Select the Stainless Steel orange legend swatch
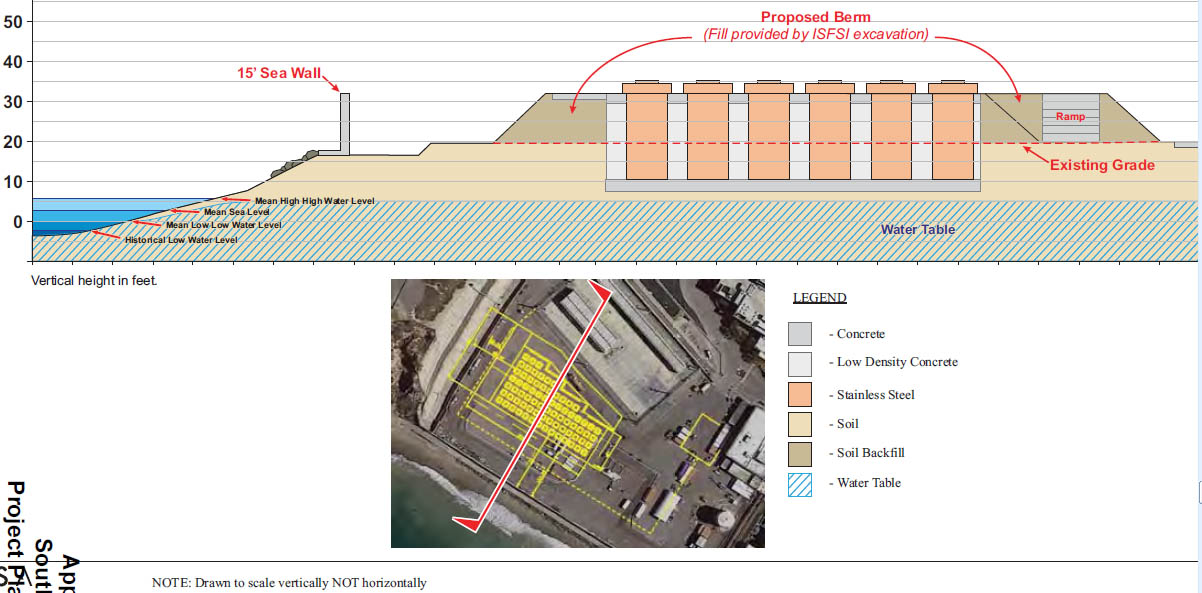 click(x=801, y=393)
